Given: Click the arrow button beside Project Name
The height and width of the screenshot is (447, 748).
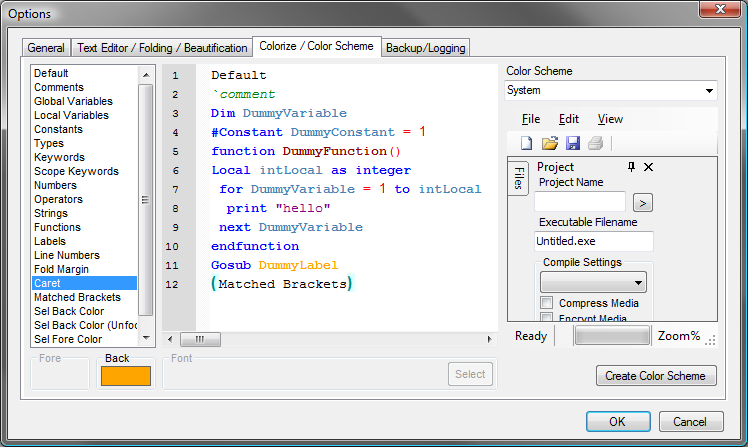Looking at the screenshot, I should (x=643, y=203).
